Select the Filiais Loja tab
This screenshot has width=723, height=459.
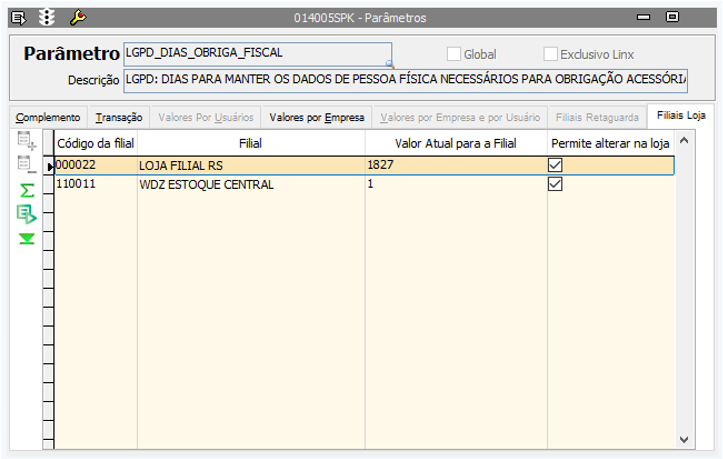[681, 115]
